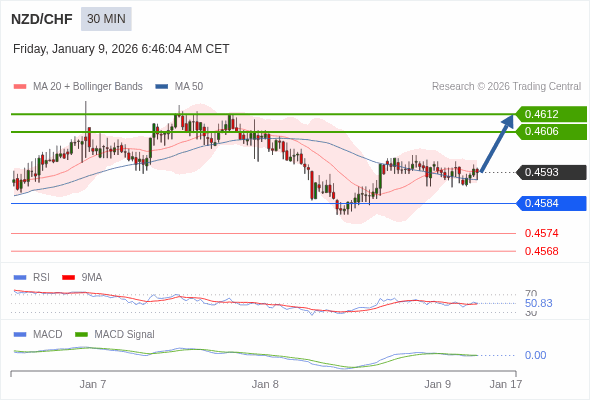The width and height of the screenshot is (590, 400).
Task: Click the 0.4593 current price tag
Action: 552,172
